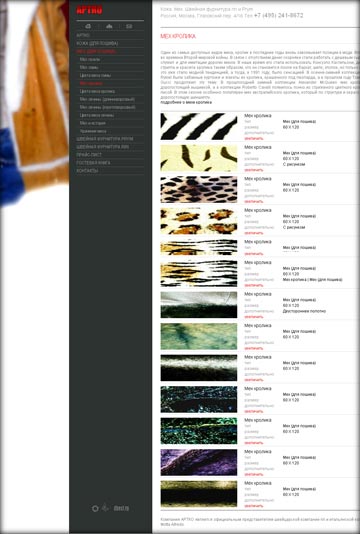Click the home icon in the sidebar

click(88, 26)
